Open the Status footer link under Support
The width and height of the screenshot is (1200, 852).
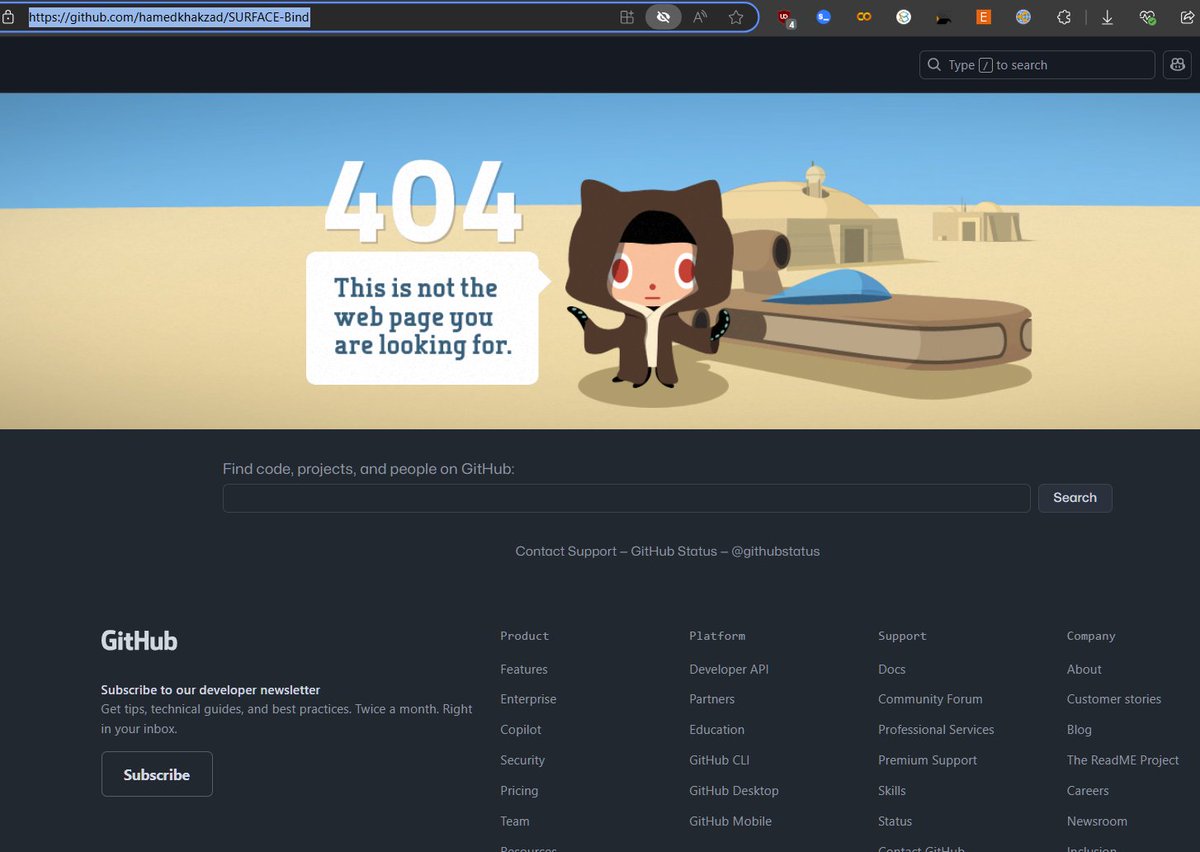pos(895,821)
